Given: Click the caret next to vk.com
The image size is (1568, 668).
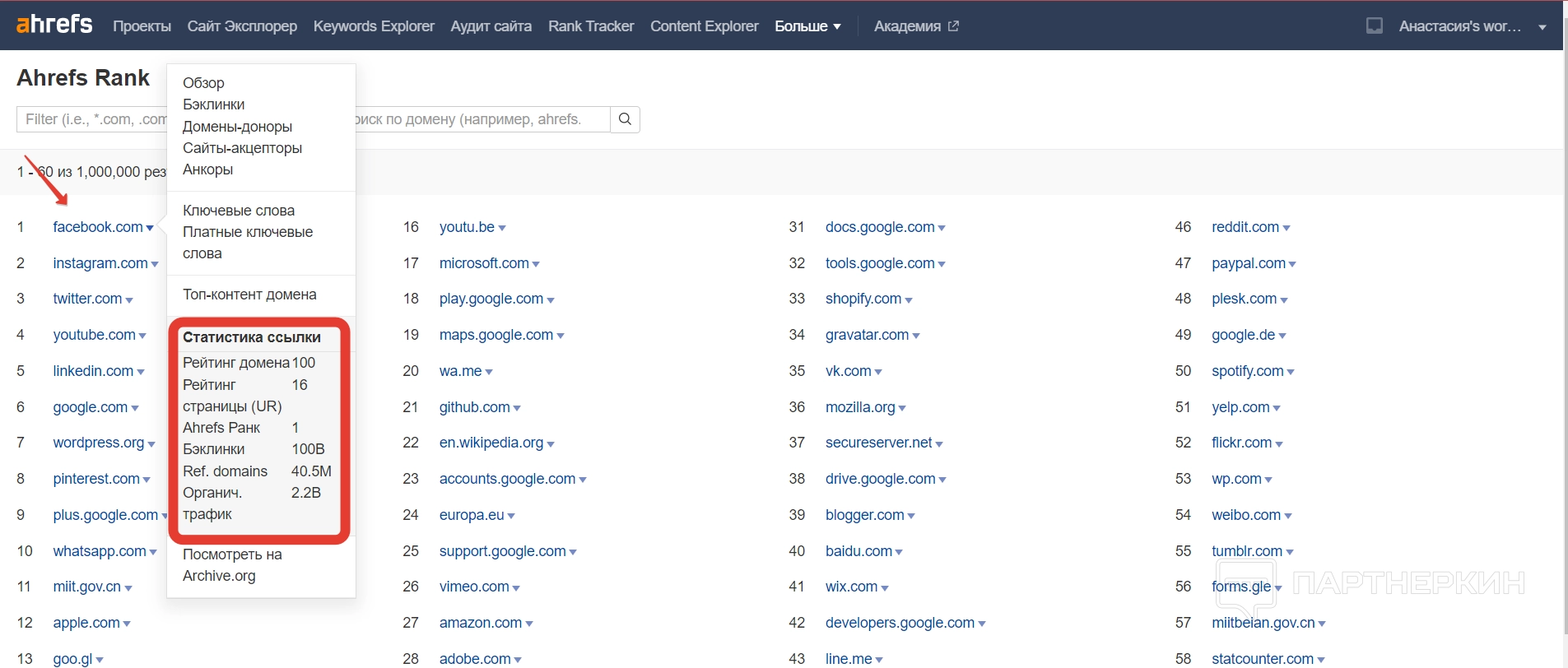Looking at the screenshot, I should pos(878,373).
